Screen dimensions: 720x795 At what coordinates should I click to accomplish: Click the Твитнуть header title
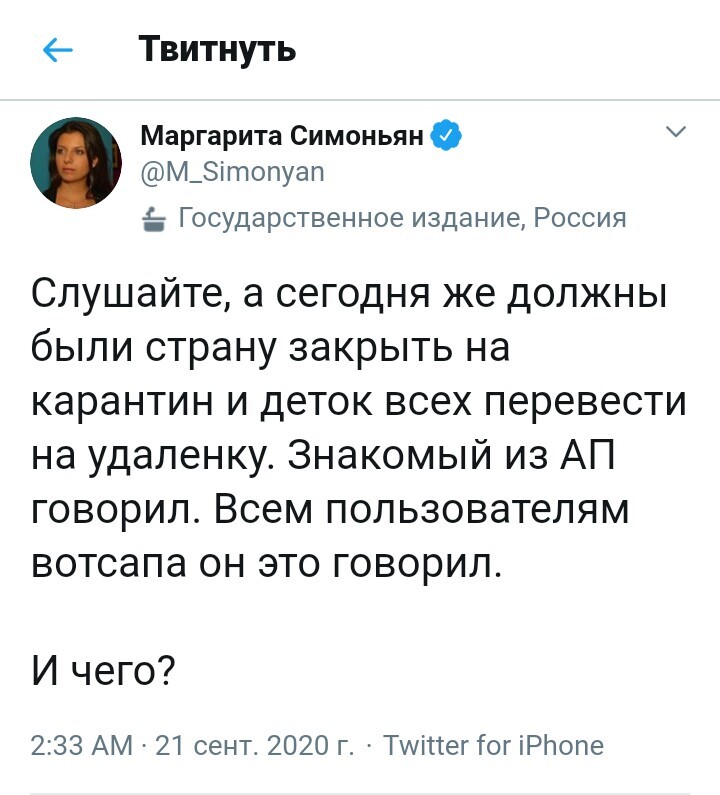216,49
